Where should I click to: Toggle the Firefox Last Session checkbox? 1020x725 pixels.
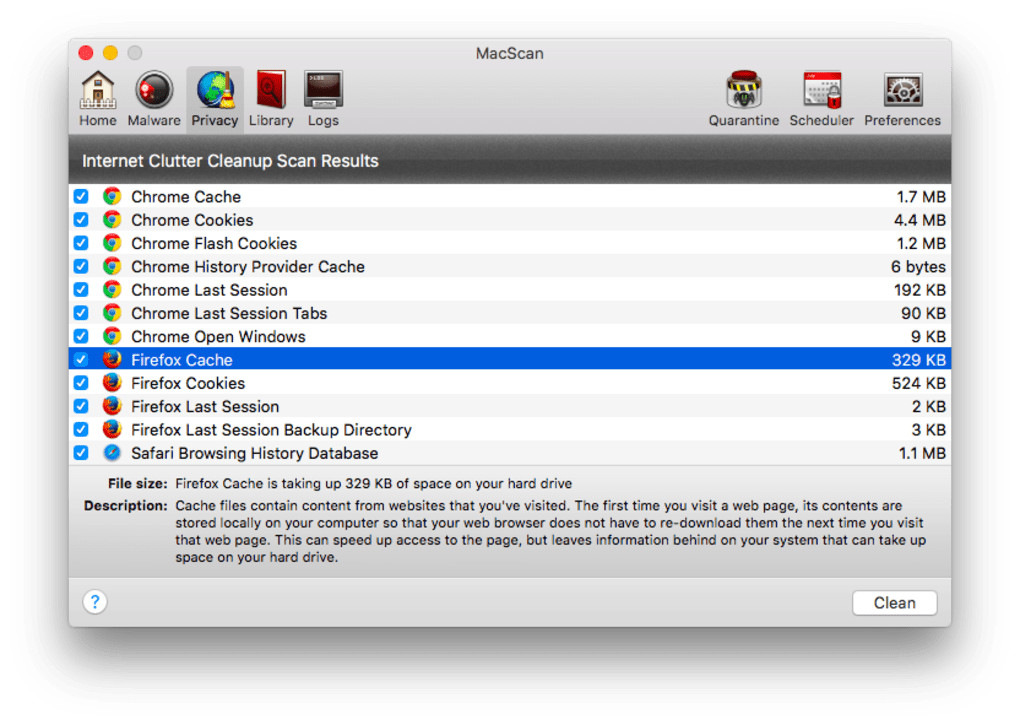click(81, 406)
